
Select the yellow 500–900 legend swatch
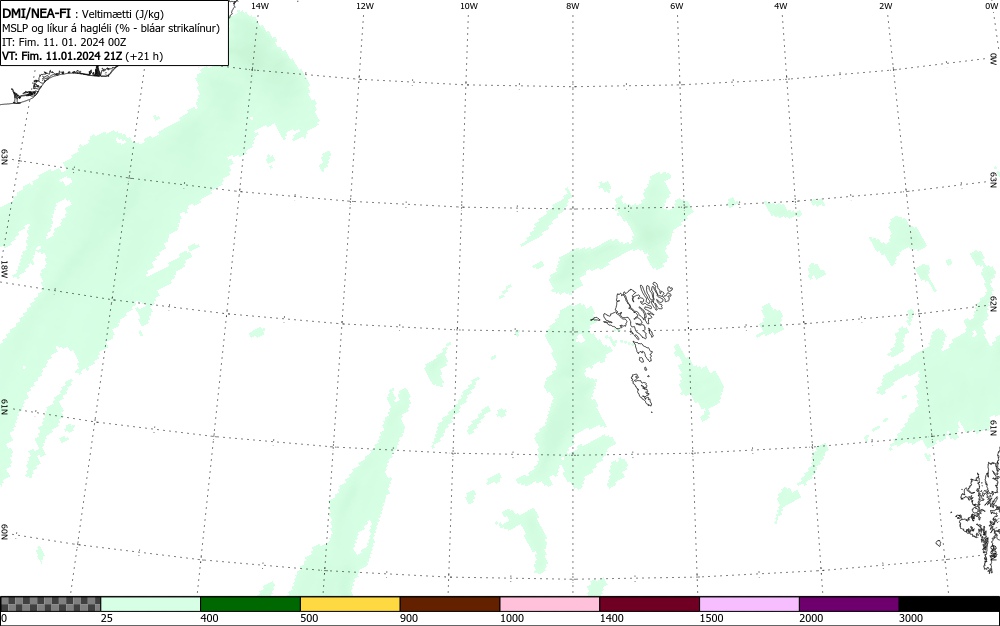click(350, 604)
